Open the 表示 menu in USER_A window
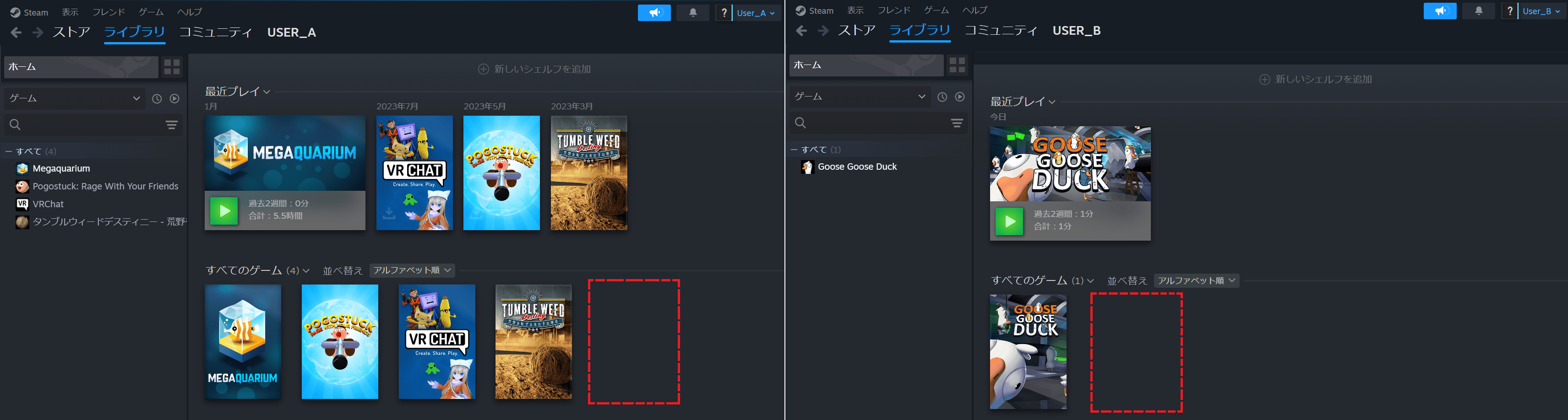 [70, 12]
